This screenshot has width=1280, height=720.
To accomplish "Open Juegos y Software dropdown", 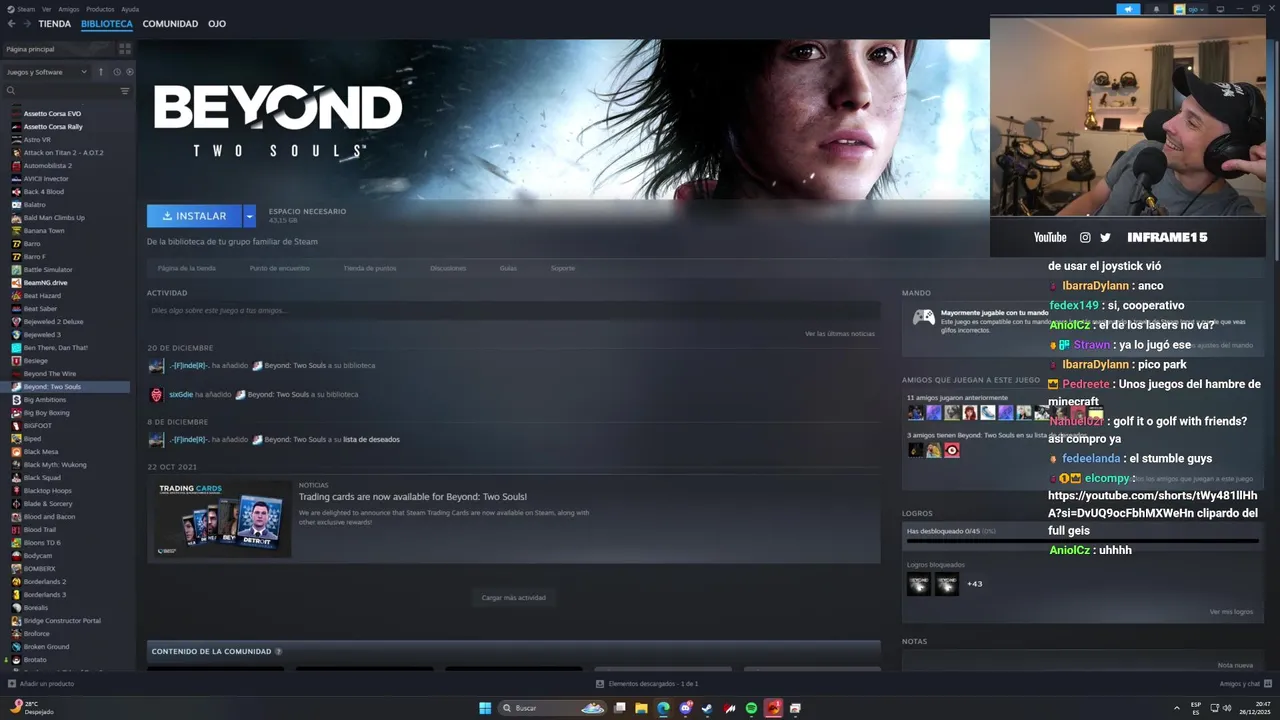I will pyautogui.click(x=46, y=72).
